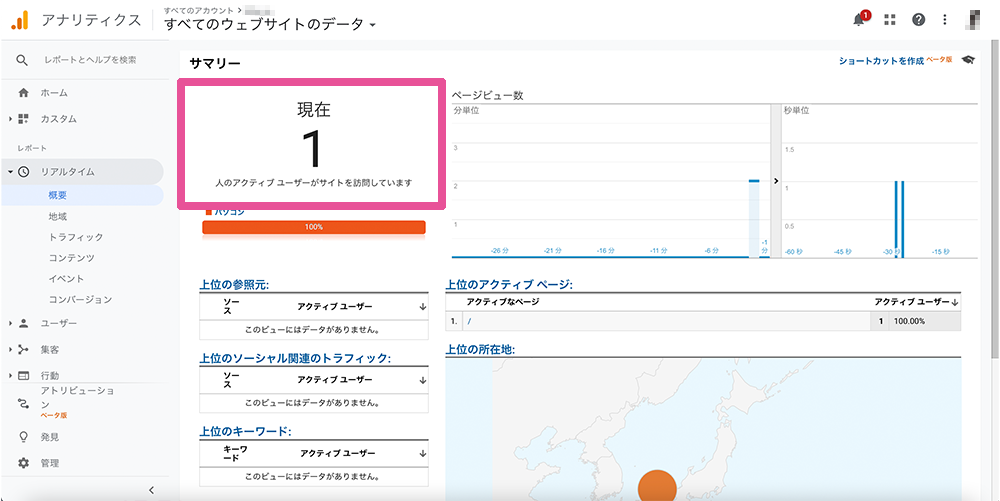
Task: Select トラフィック in the Realtime menu
Action: coord(76,237)
